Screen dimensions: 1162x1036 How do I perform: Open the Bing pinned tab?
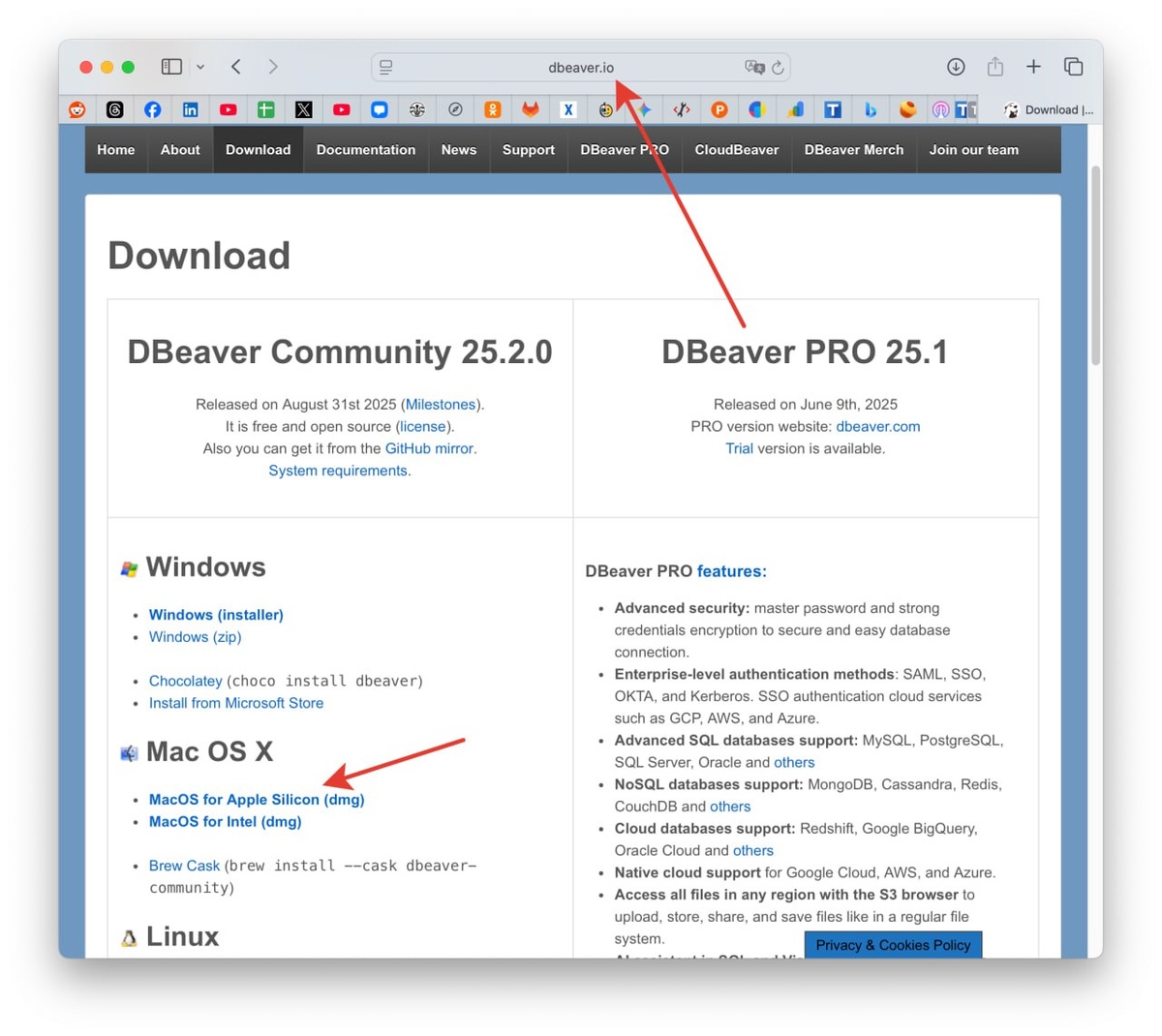click(871, 109)
